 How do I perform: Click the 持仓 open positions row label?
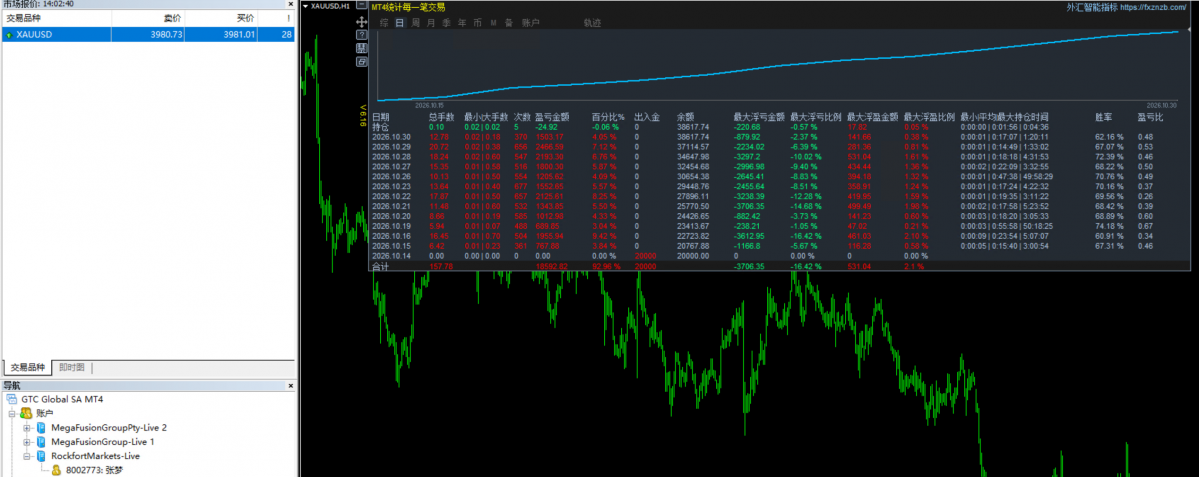(x=380, y=127)
